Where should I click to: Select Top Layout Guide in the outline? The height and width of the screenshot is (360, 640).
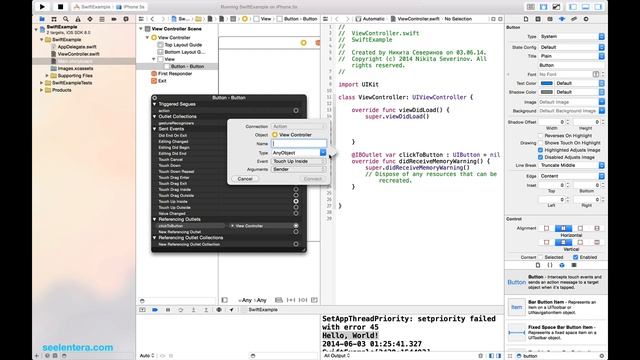(x=183, y=45)
